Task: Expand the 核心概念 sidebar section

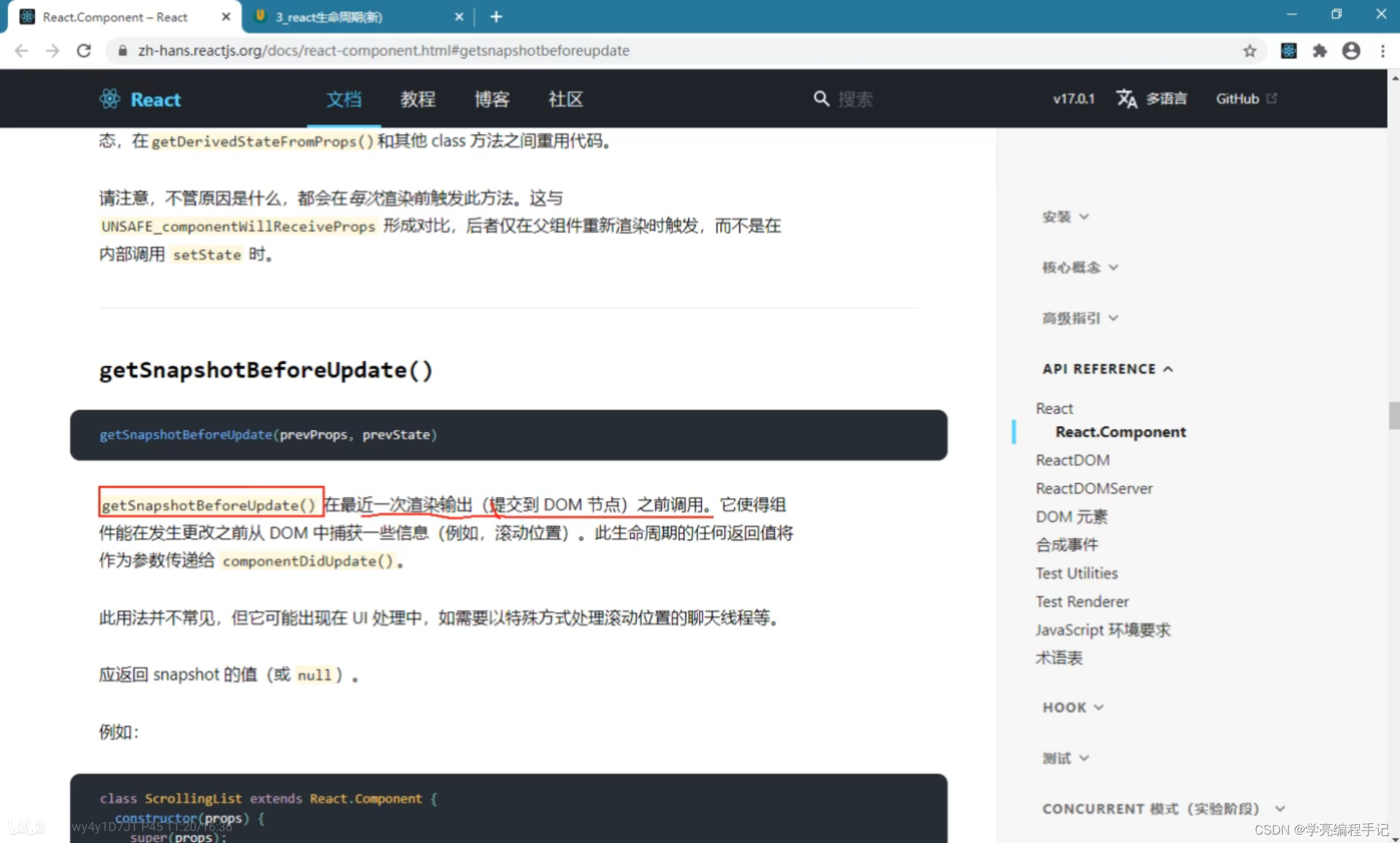Action: pyautogui.click(x=1080, y=267)
